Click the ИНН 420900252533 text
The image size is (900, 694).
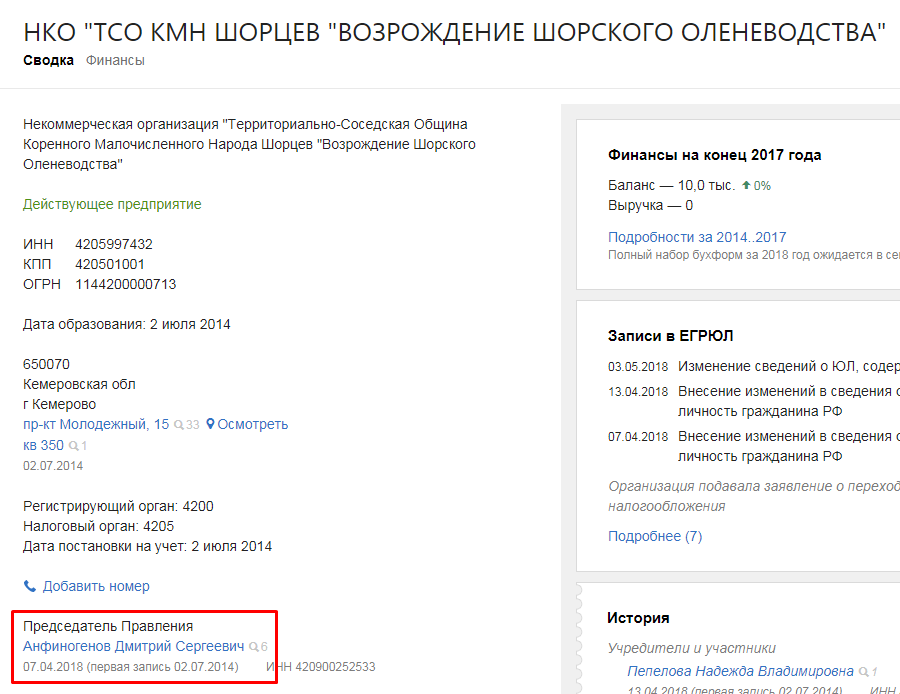(x=321, y=667)
